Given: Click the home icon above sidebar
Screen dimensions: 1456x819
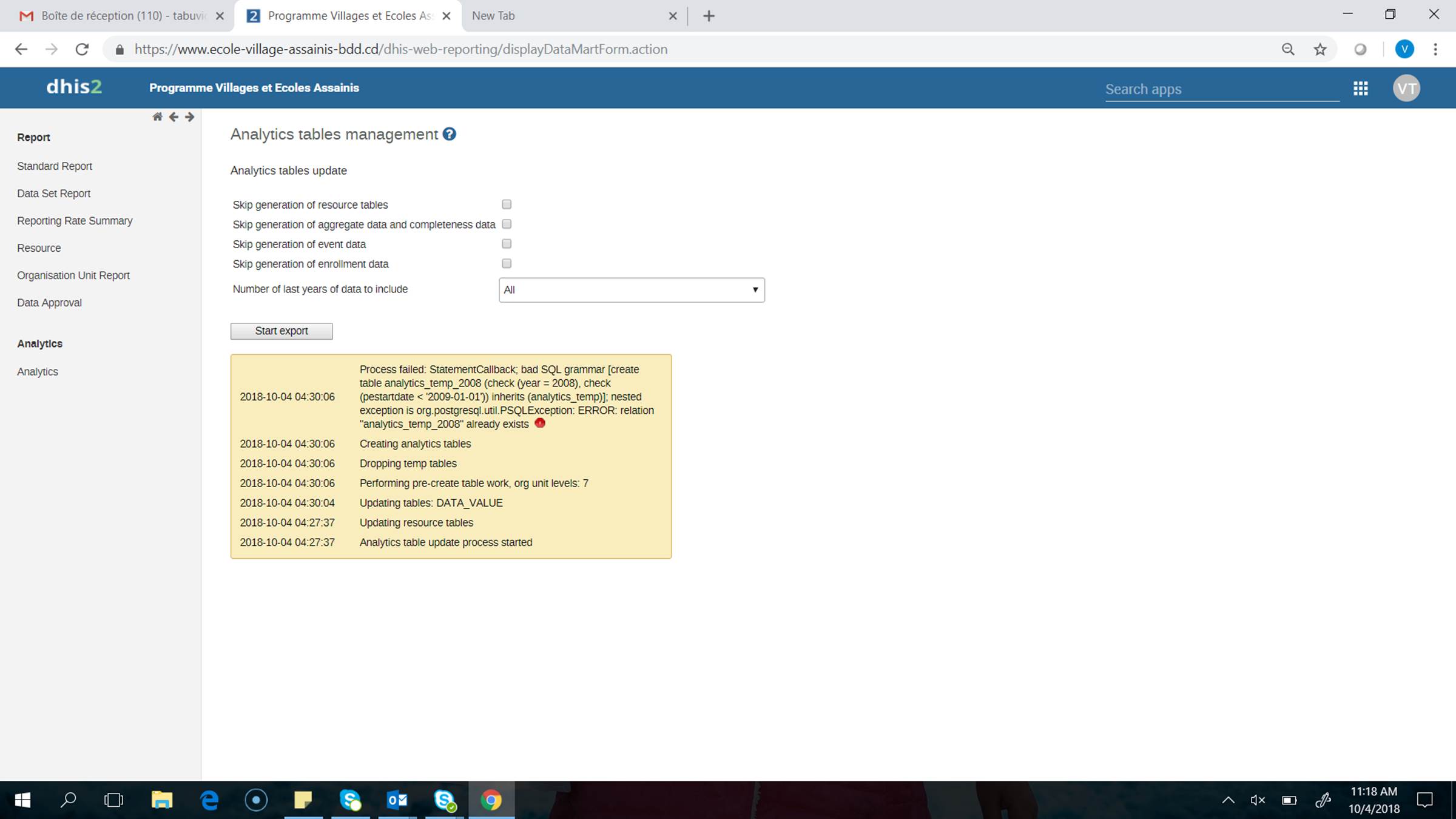Looking at the screenshot, I should (x=157, y=116).
